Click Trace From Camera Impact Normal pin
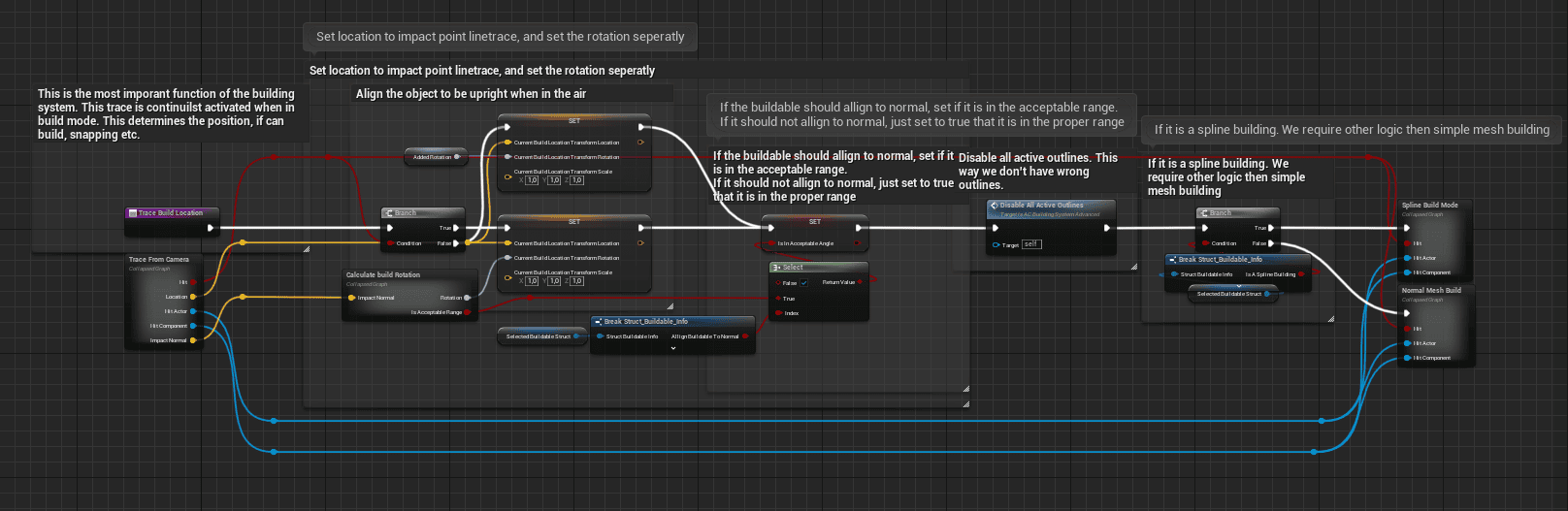The height and width of the screenshot is (511, 1568). 193,340
